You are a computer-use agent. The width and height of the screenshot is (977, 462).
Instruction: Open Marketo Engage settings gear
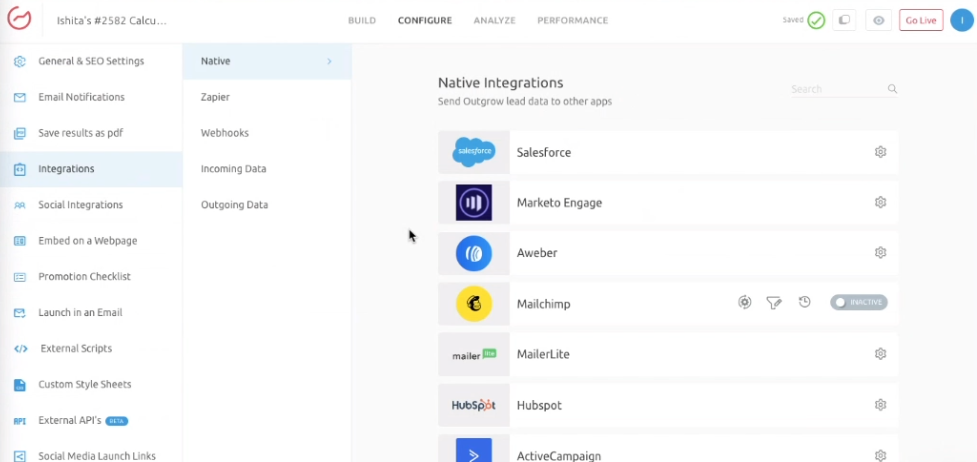(x=880, y=202)
